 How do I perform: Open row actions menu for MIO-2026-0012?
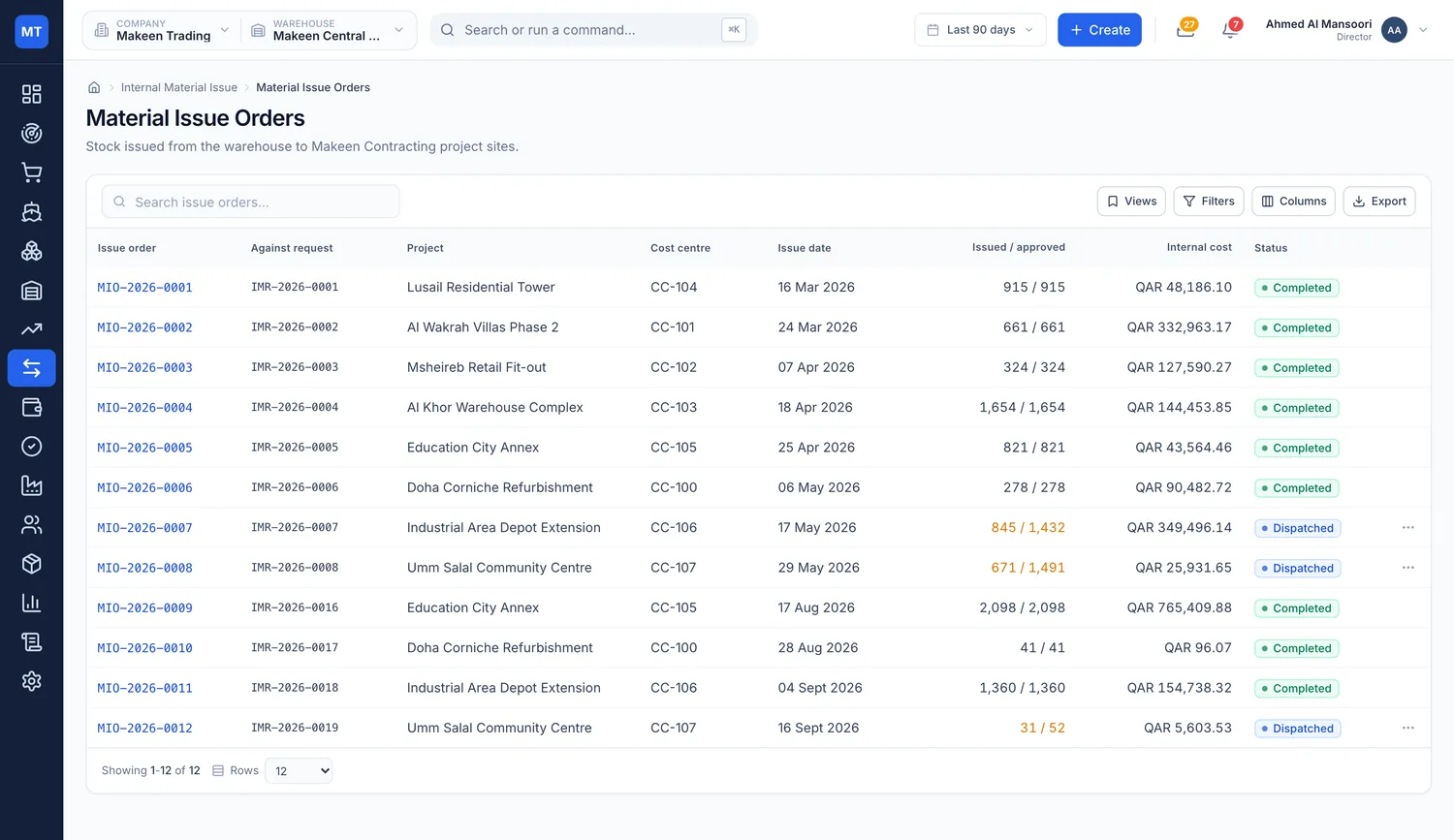tap(1407, 728)
